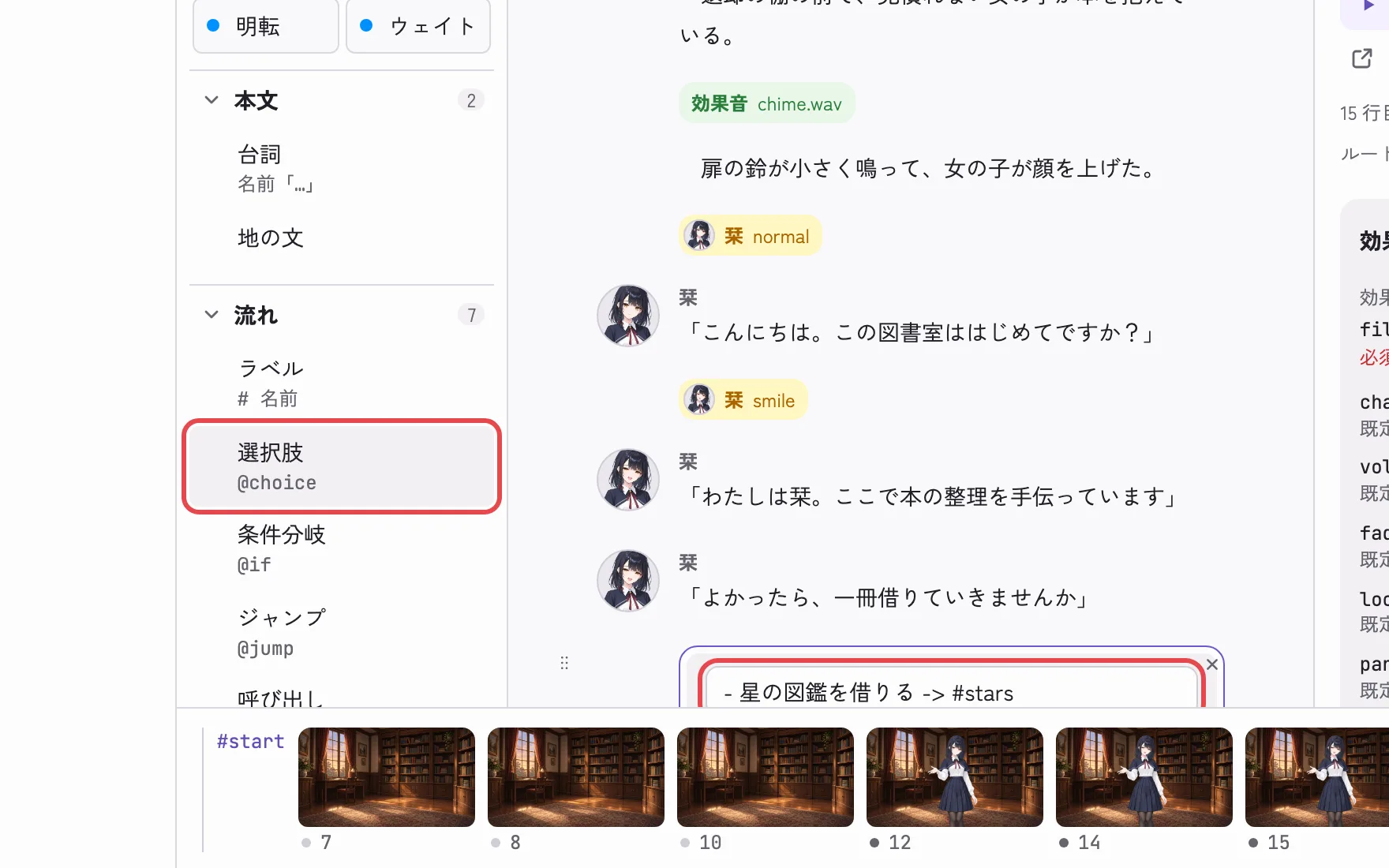Click the drag handle left of choice block
1389x868 pixels.
point(564,663)
